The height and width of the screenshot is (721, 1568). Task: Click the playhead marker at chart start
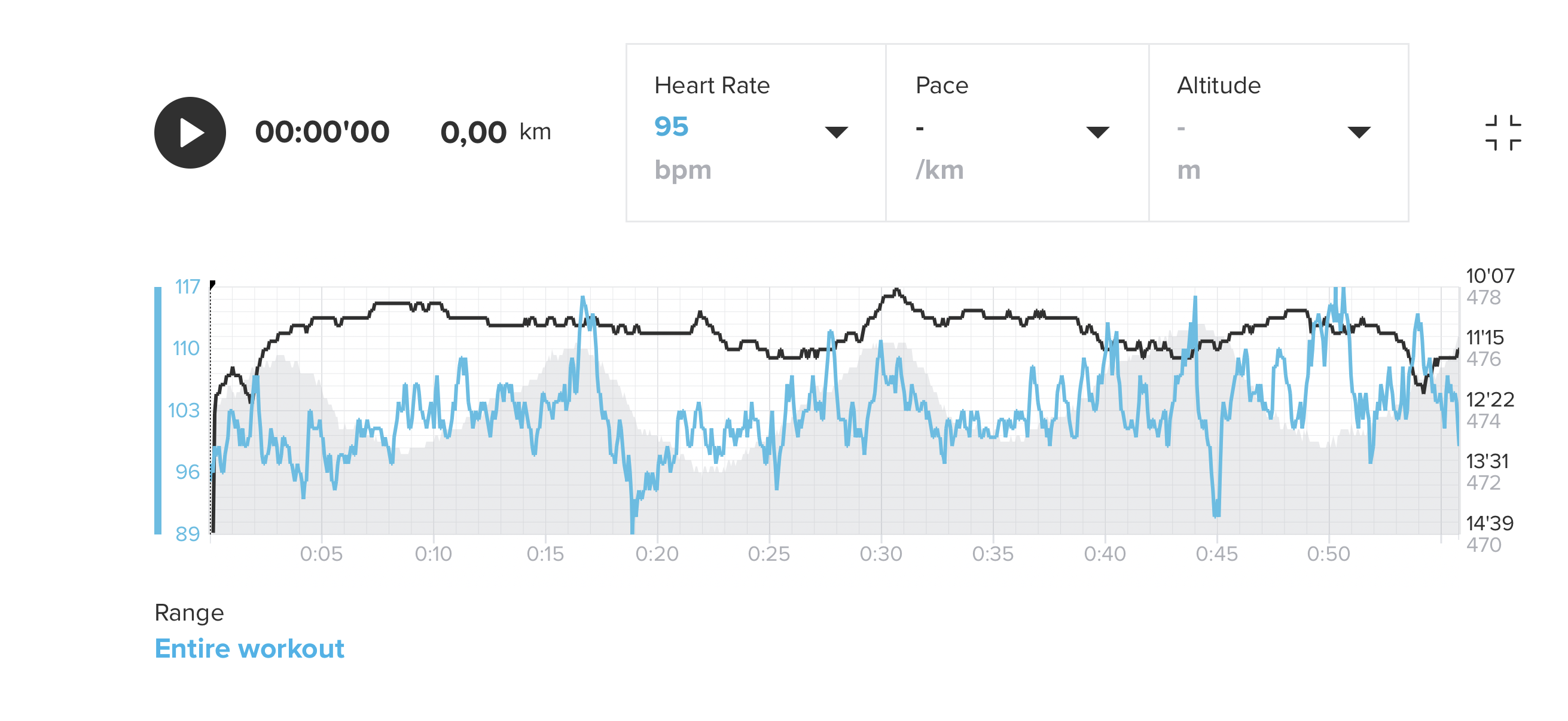212,284
